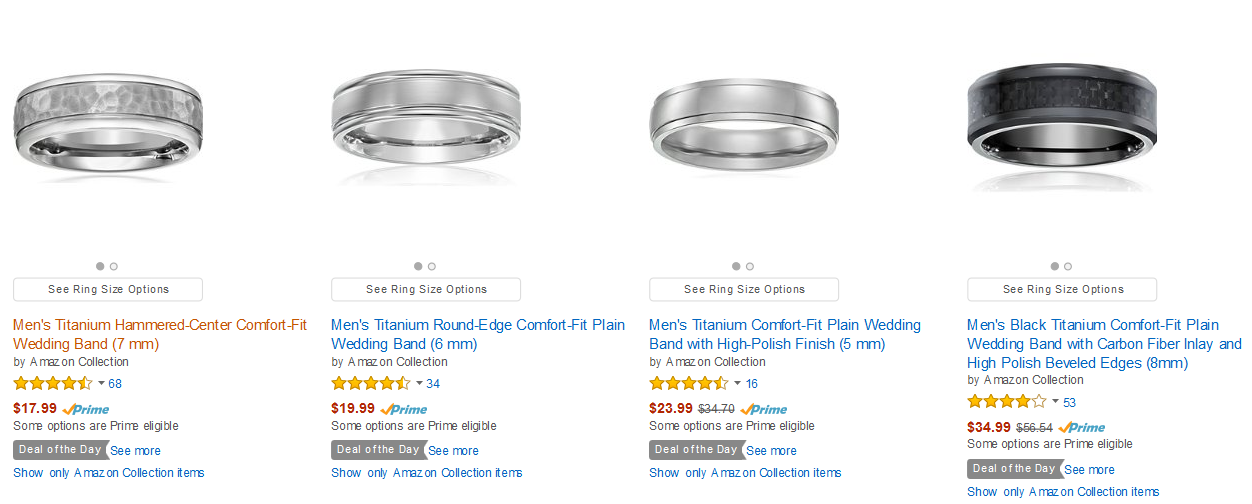The width and height of the screenshot is (1252, 504).
Task: Click star rating of Hammered-Center band
Action: pos(53,383)
